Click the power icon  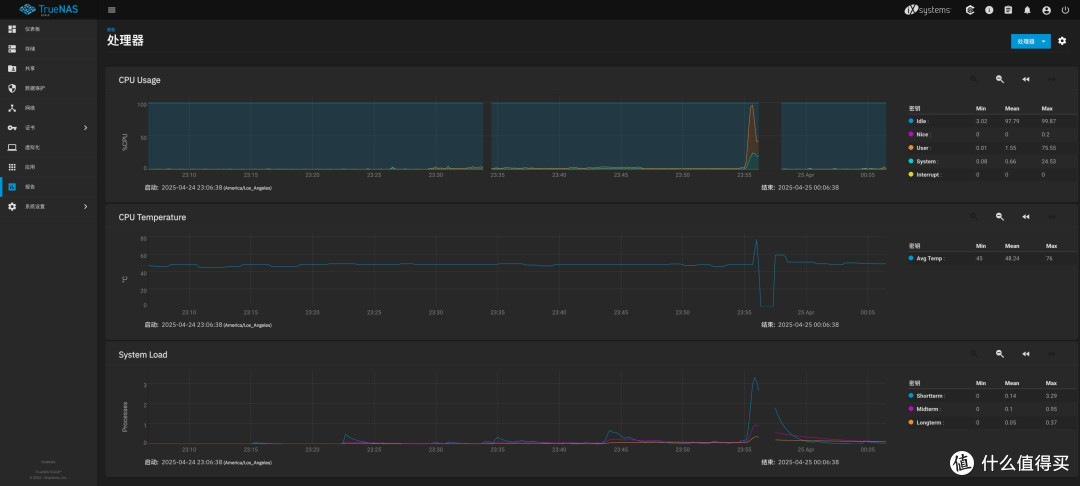coord(1066,10)
